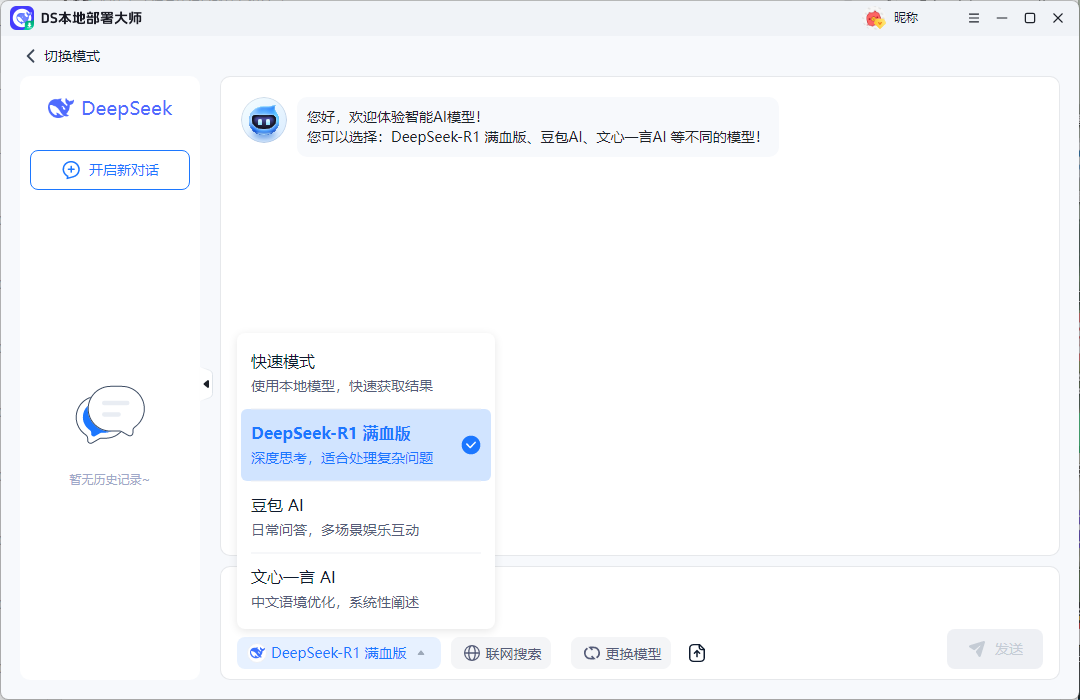Screen dimensions: 1080x700
Task: Open the file upload icon near the toolbar
Action: click(x=696, y=653)
